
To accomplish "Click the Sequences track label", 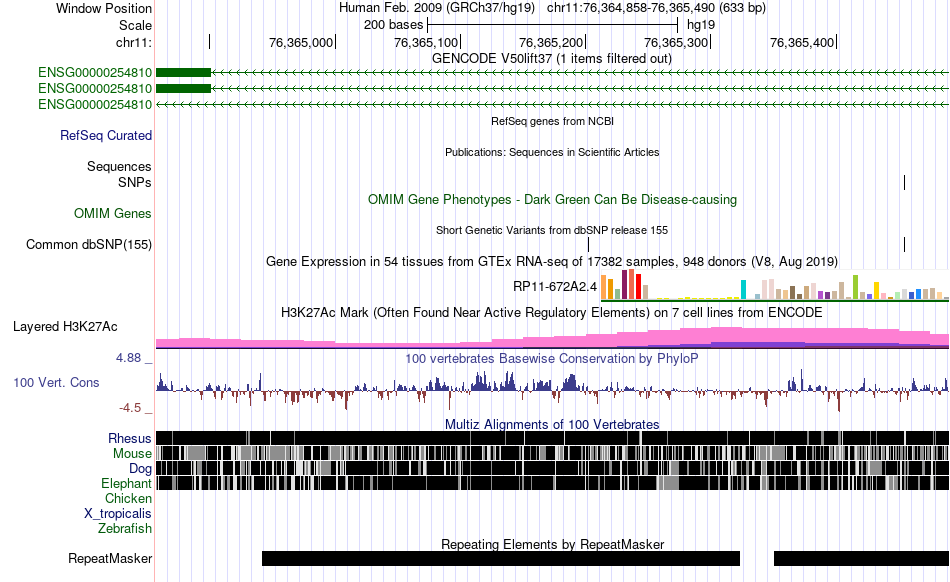I will [x=119, y=167].
